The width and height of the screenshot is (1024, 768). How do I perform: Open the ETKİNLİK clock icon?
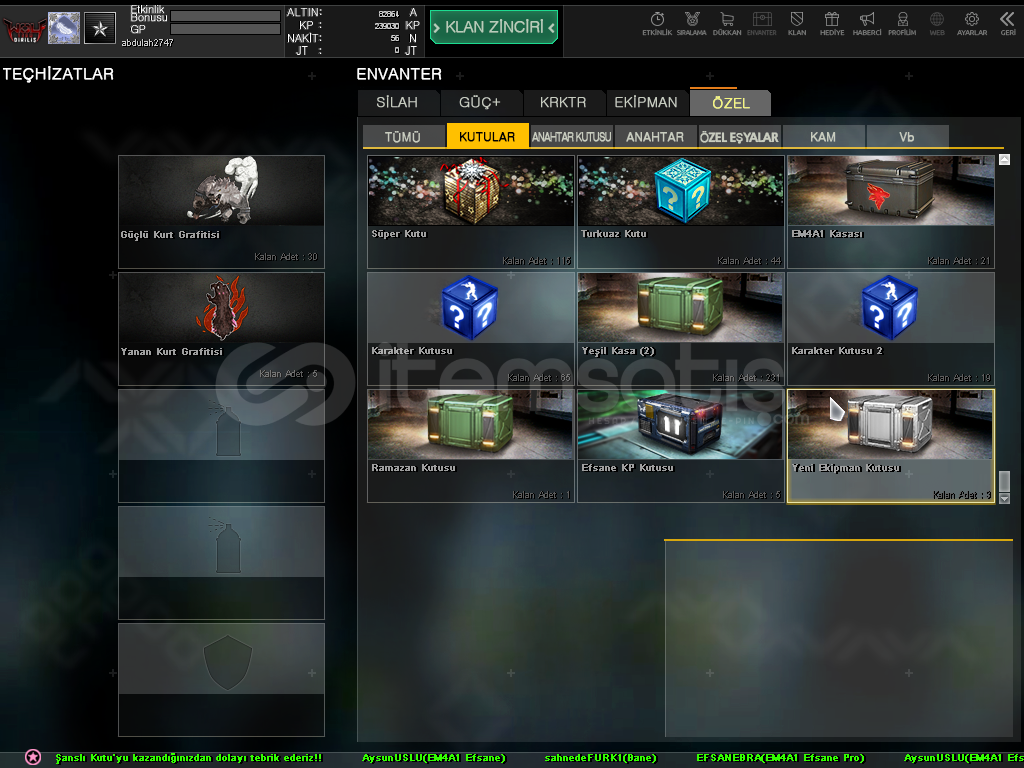657,24
